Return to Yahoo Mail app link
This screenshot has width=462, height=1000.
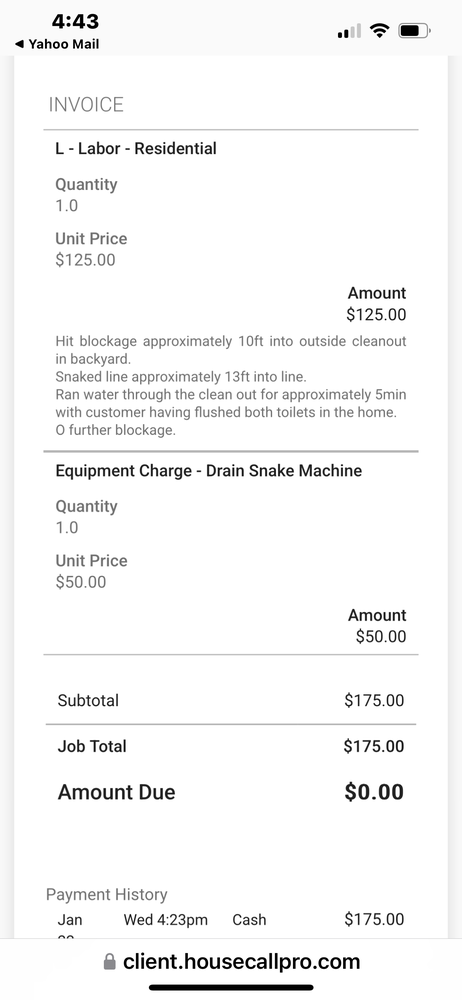57,45
